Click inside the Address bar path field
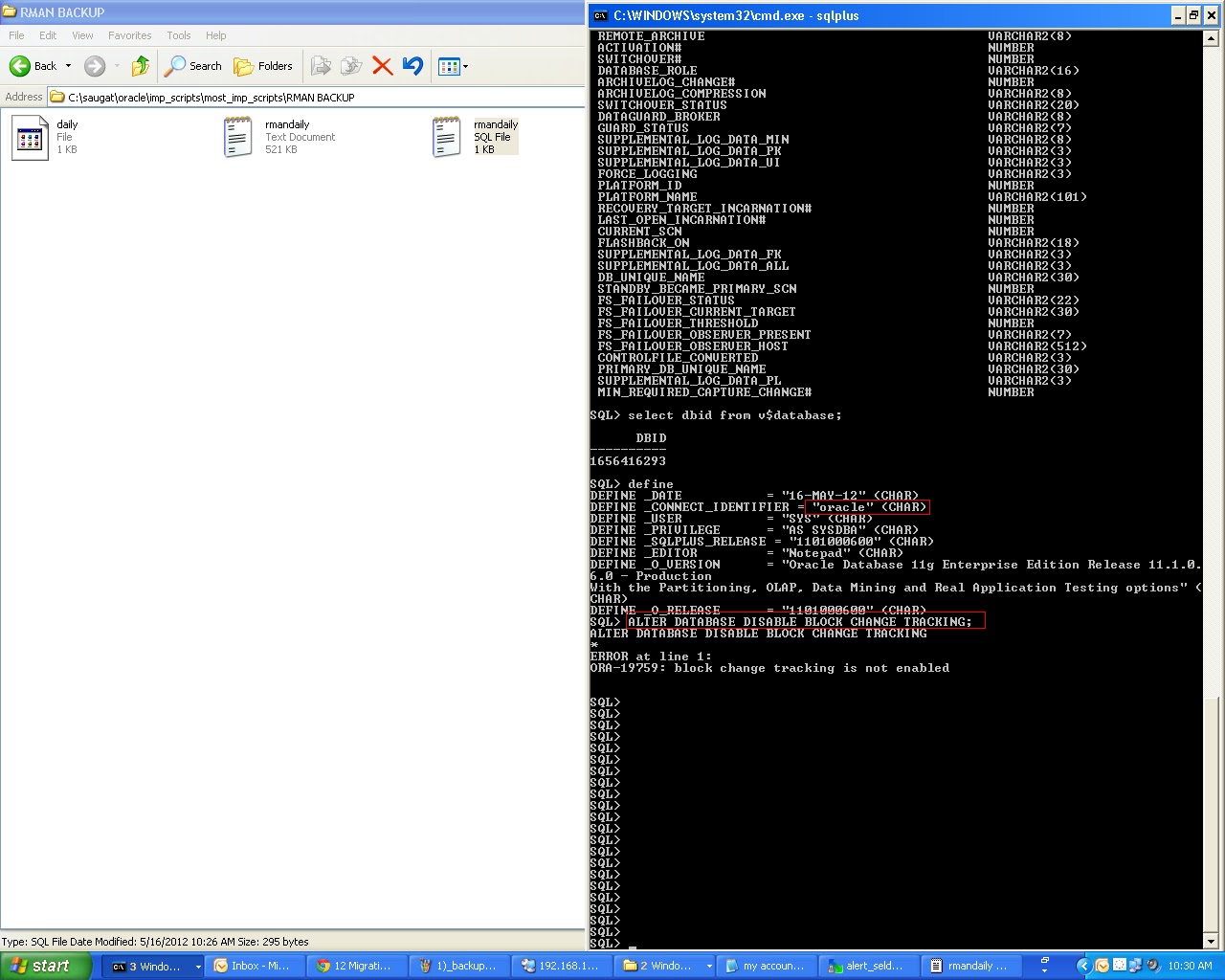 287,97
